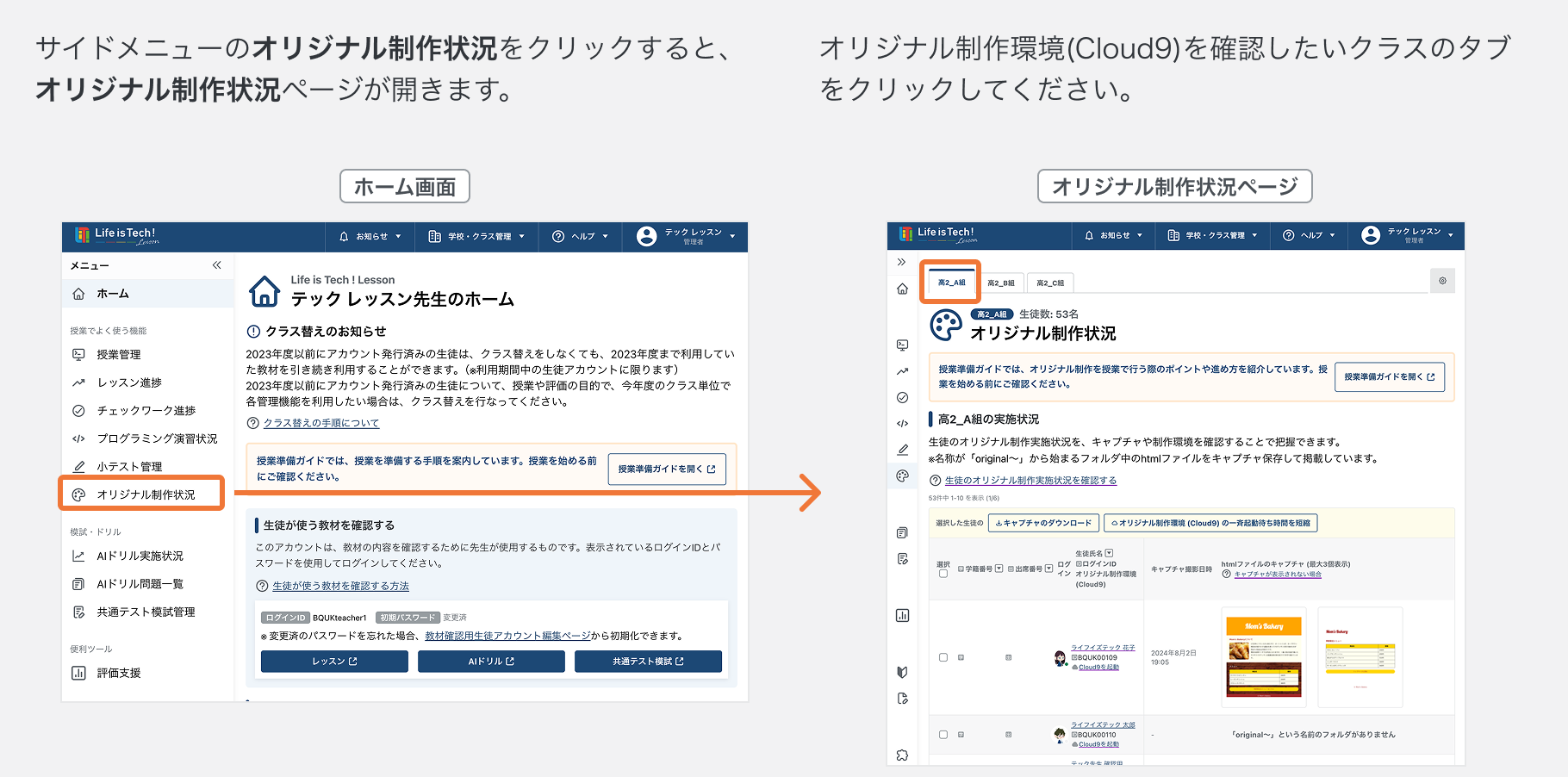
Task: Click trend-line lesson progress icon in collapsed sidebar
Action: coord(902,371)
